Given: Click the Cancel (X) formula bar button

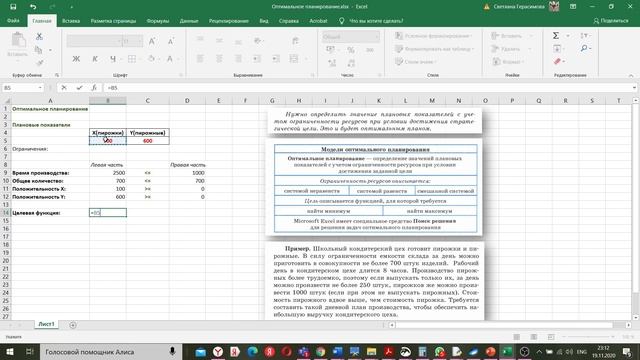Looking at the screenshot, I should pyautogui.click(x=64, y=88).
